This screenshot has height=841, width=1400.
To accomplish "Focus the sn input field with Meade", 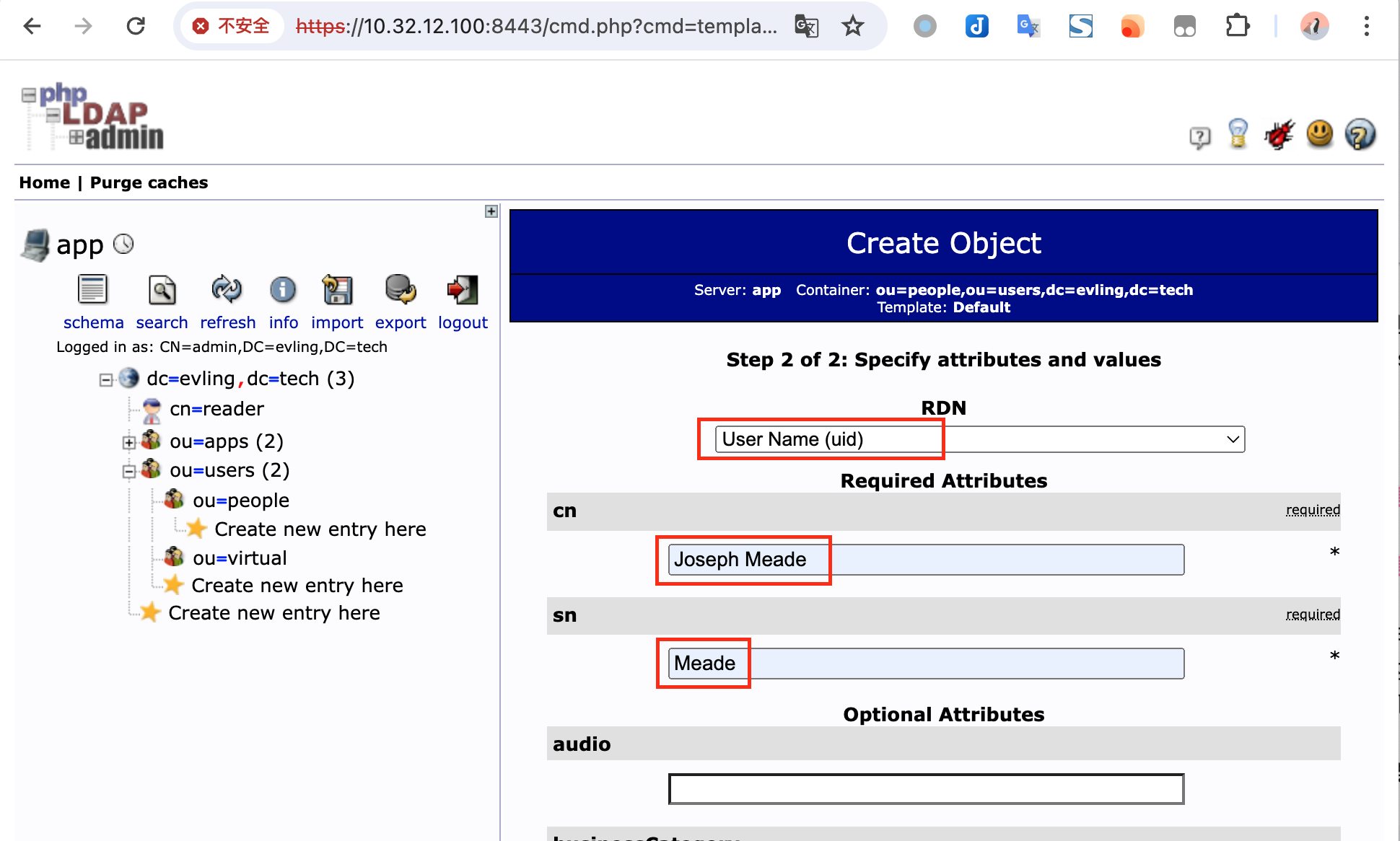I will (926, 664).
